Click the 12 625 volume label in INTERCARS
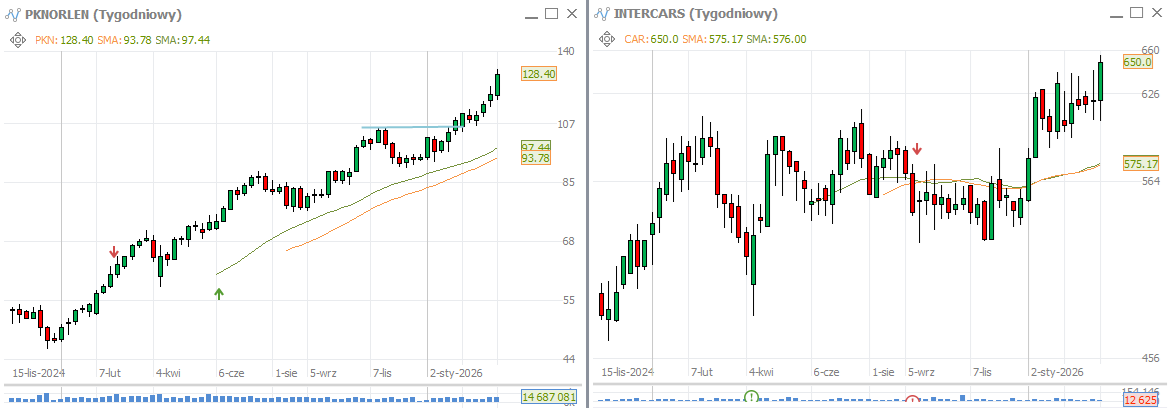Viewport: 1168px width, 408px height. tap(1140, 401)
